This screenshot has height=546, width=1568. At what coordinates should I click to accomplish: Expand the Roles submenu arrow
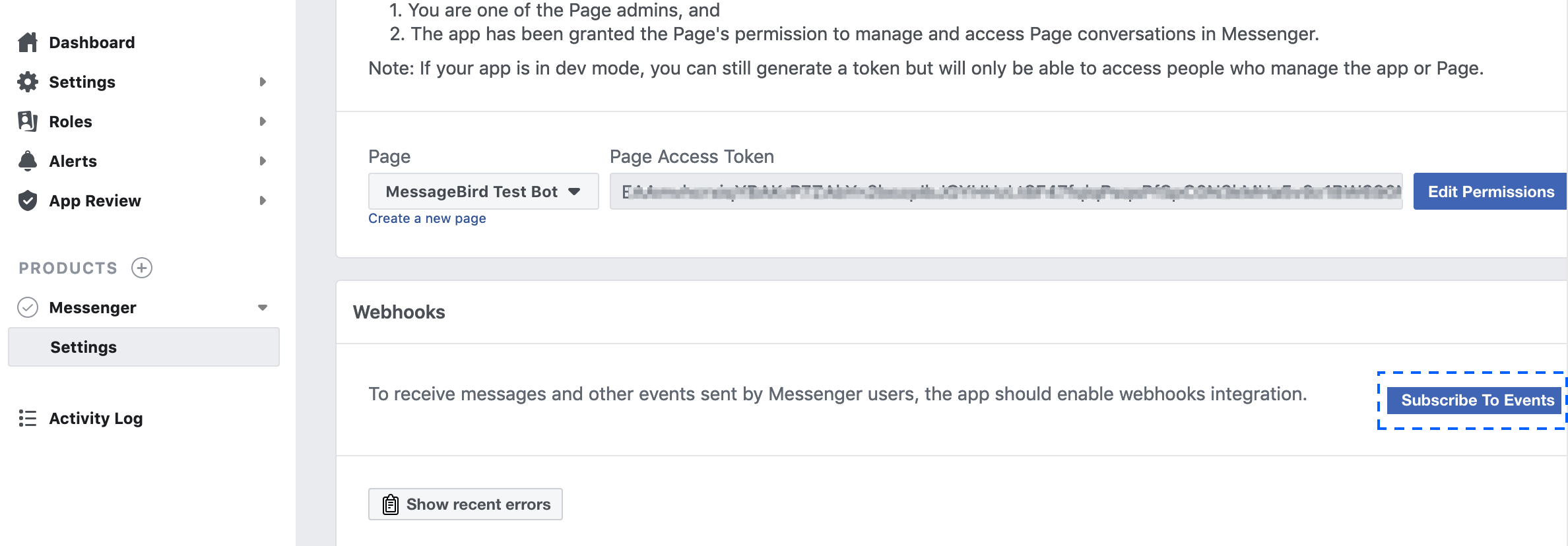[263, 121]
